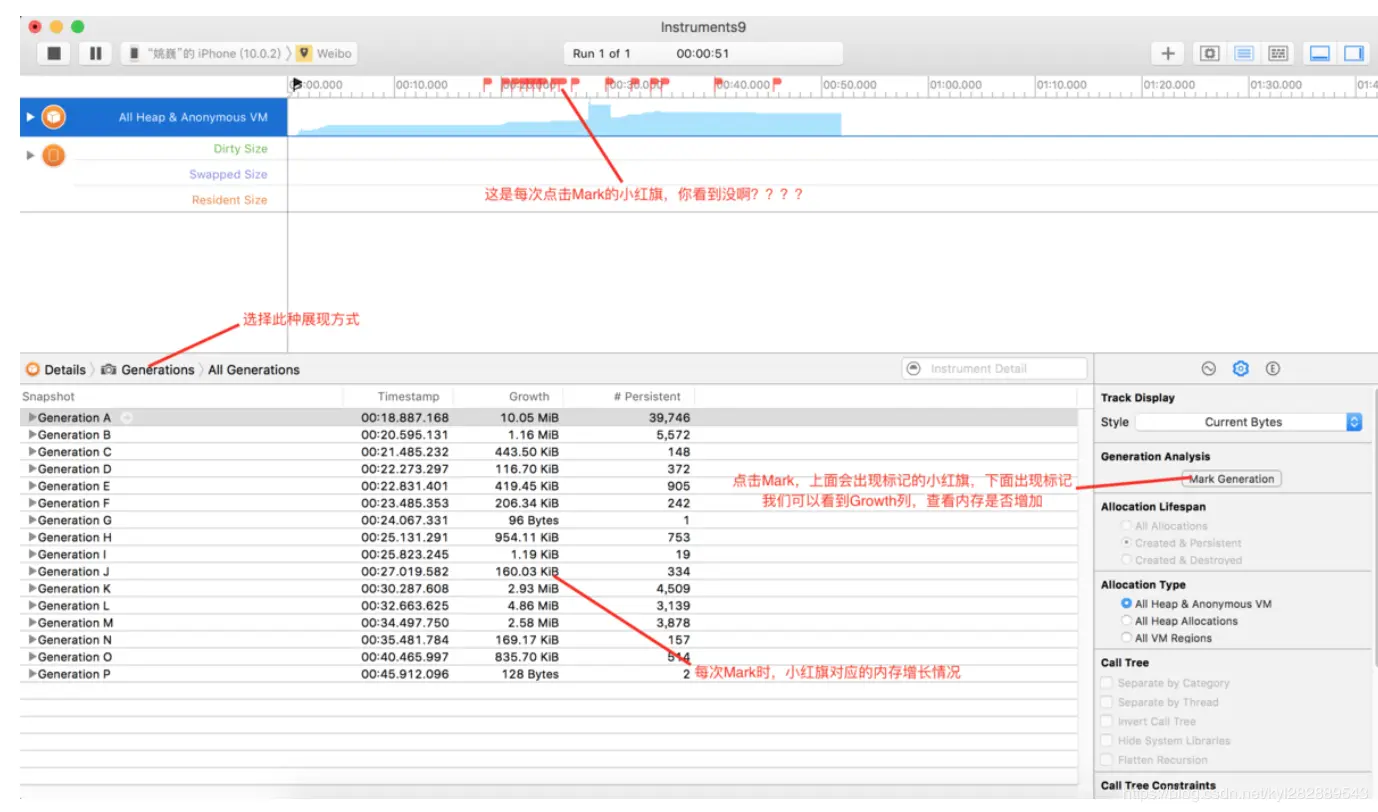Viewport: 1378px width, 812px height.
Task: Stop the recording with the square button
Action: point(54,53)
